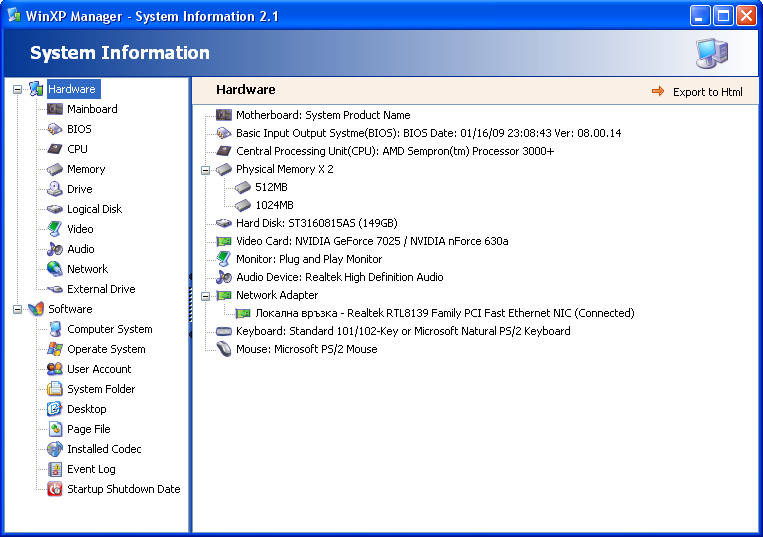Click the External Drive icon in sidebar
The image size is (763, 537).
pos(54,289)
